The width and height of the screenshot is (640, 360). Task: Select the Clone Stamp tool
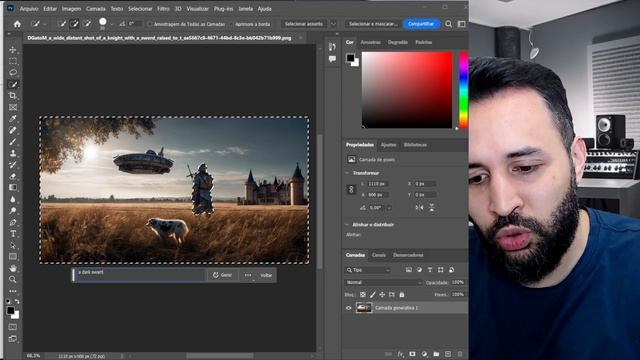tap(13, 153)
